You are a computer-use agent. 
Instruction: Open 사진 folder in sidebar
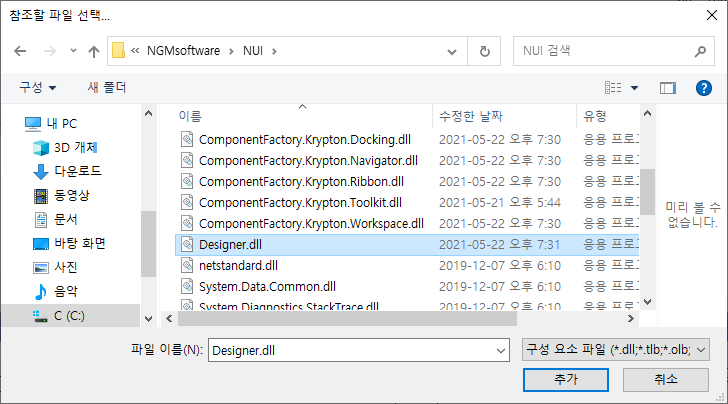56,267
